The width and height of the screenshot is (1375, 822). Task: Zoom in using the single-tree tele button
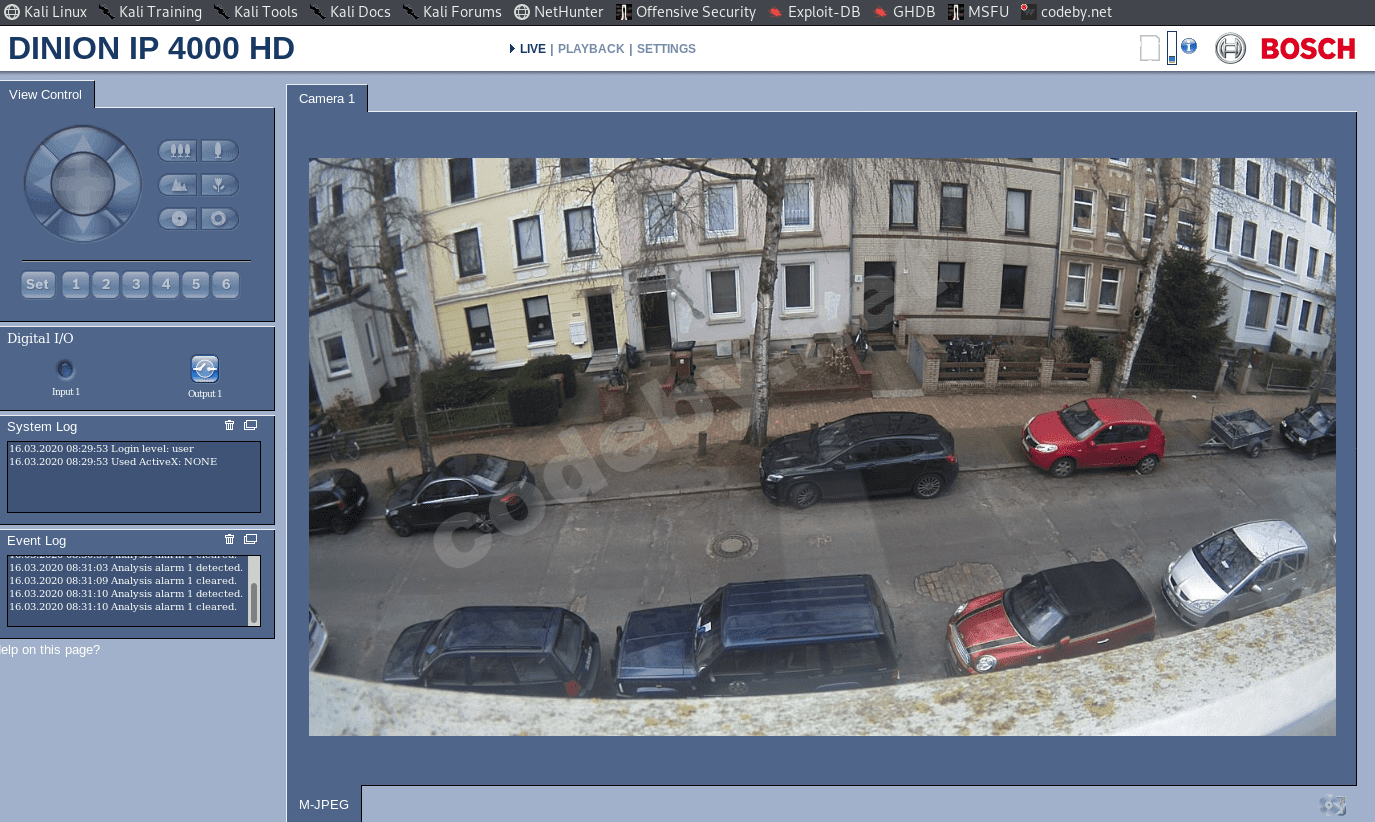click(x=219, y=151)
